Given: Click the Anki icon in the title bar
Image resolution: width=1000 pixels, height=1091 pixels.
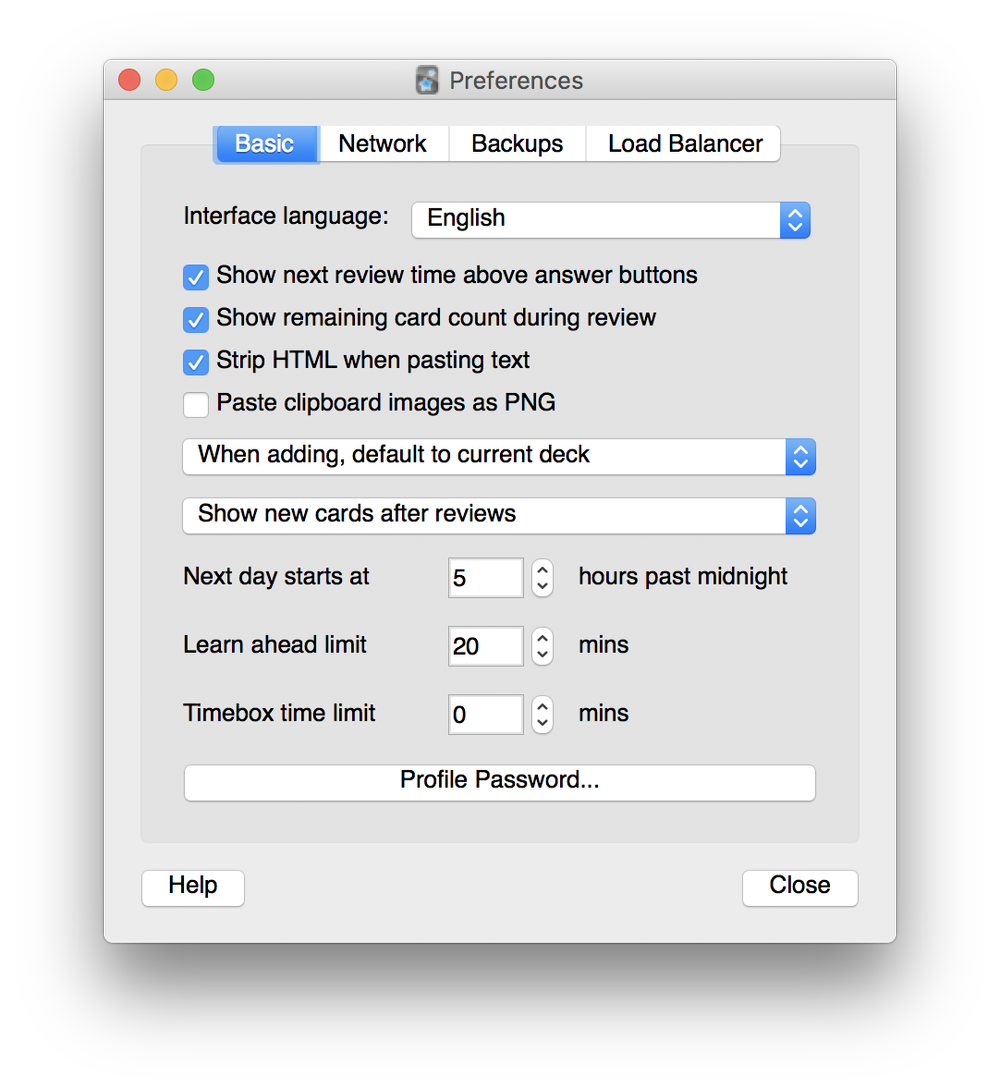Looking at the screenshot, I should [x=427, y=80].
